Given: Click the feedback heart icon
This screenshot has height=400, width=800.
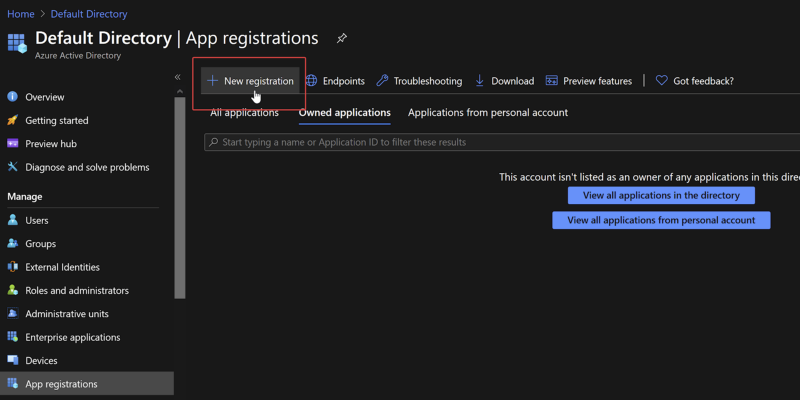Looking at the screenshot, I should pyautogui.click(x=662, y=81).
